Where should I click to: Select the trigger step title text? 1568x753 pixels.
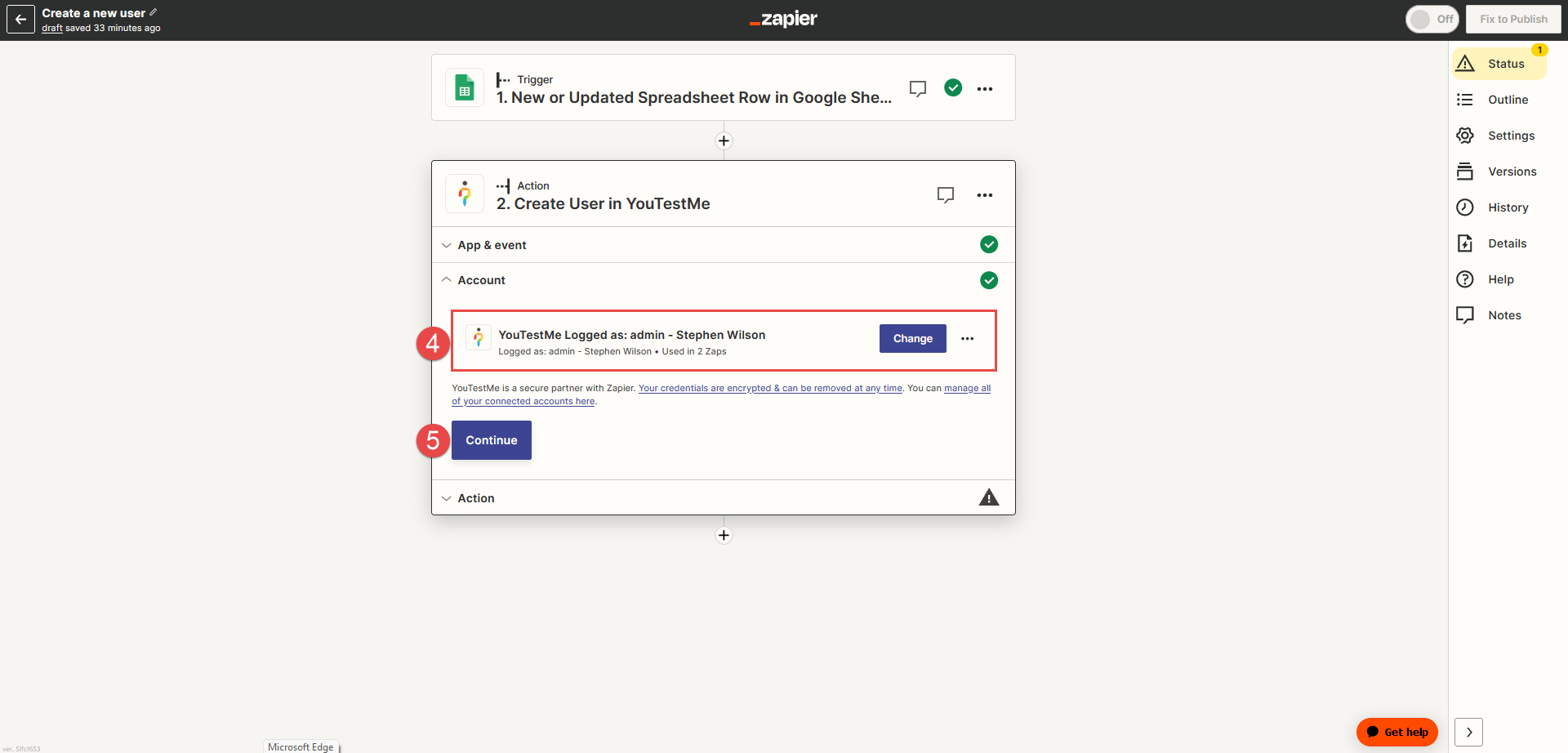point(694,97)
